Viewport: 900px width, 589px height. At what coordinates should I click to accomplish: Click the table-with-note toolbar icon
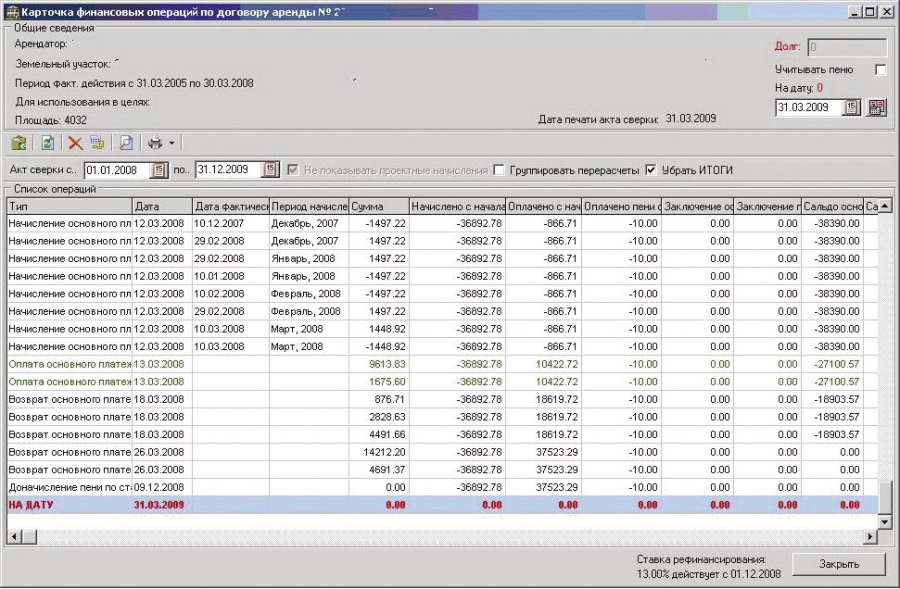click(97, 143)
